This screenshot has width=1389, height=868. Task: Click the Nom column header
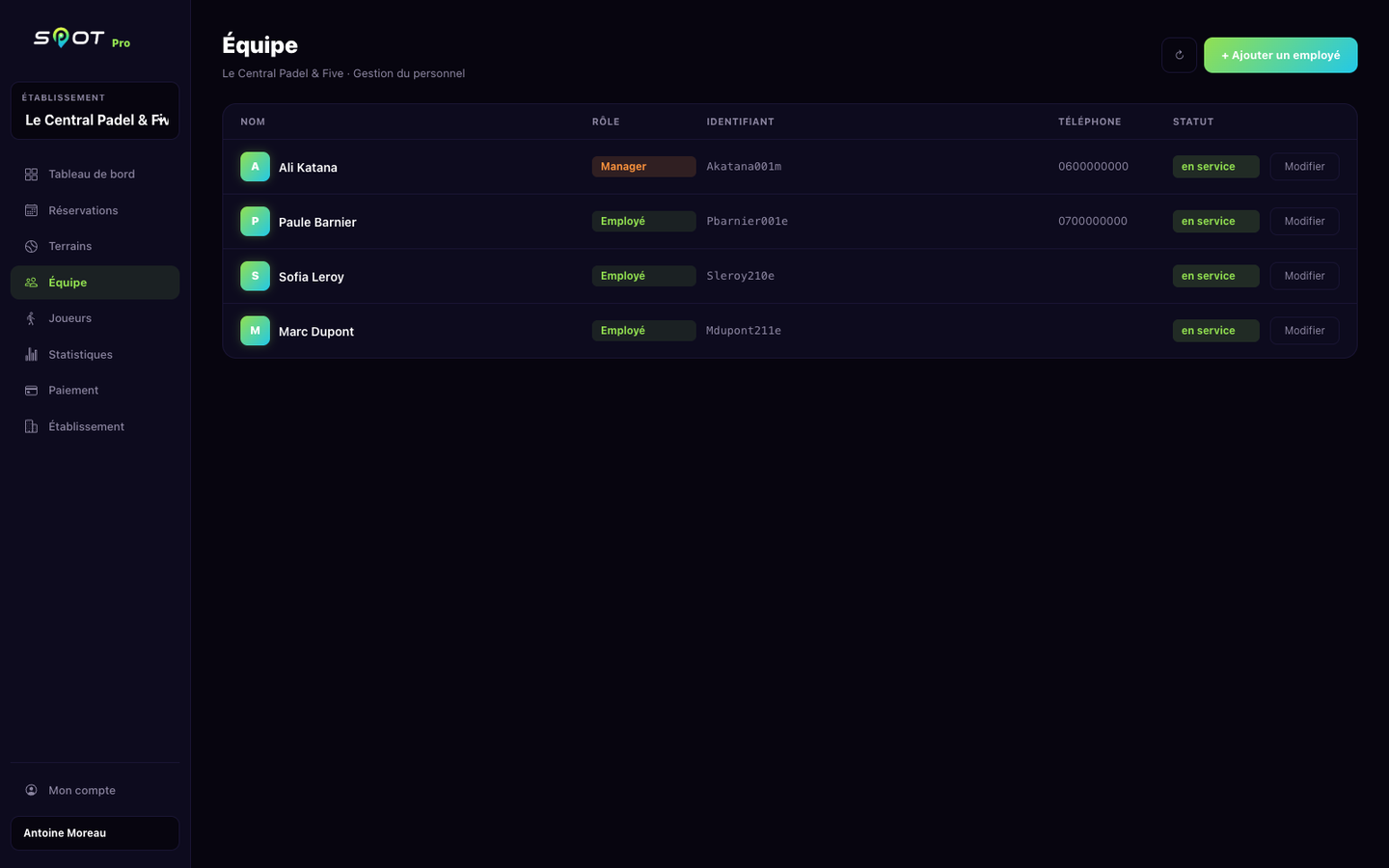[x=253, y=122]
